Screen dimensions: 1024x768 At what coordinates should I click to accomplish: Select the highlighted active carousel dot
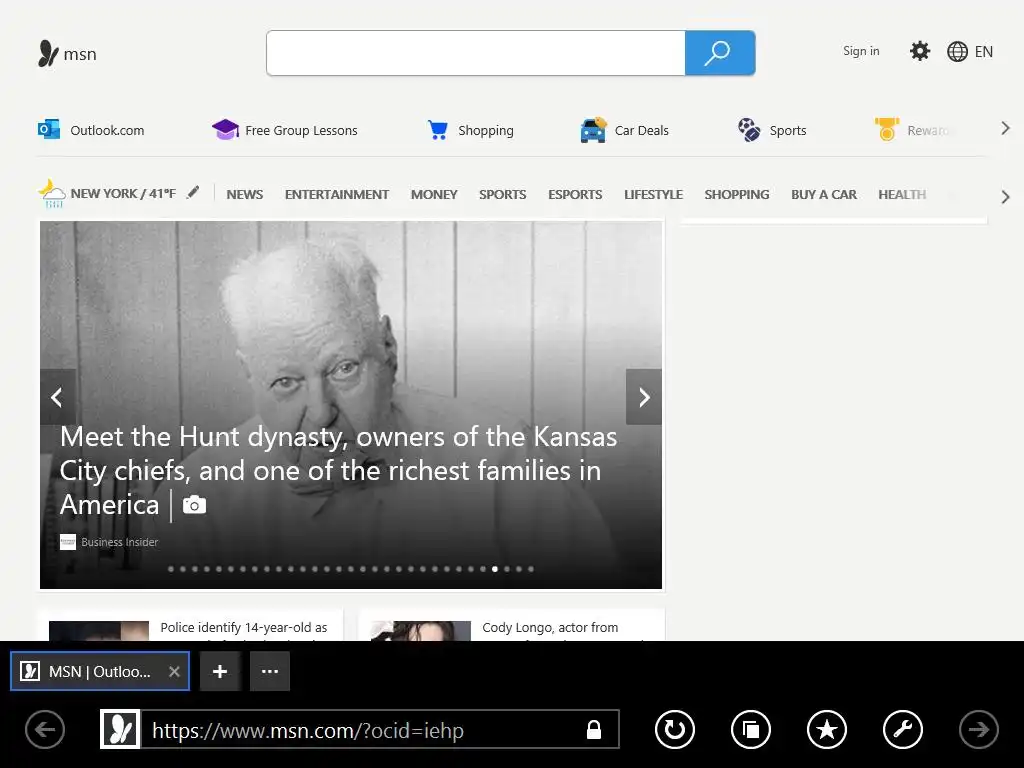pyautogui.click(x=495, y=569)
